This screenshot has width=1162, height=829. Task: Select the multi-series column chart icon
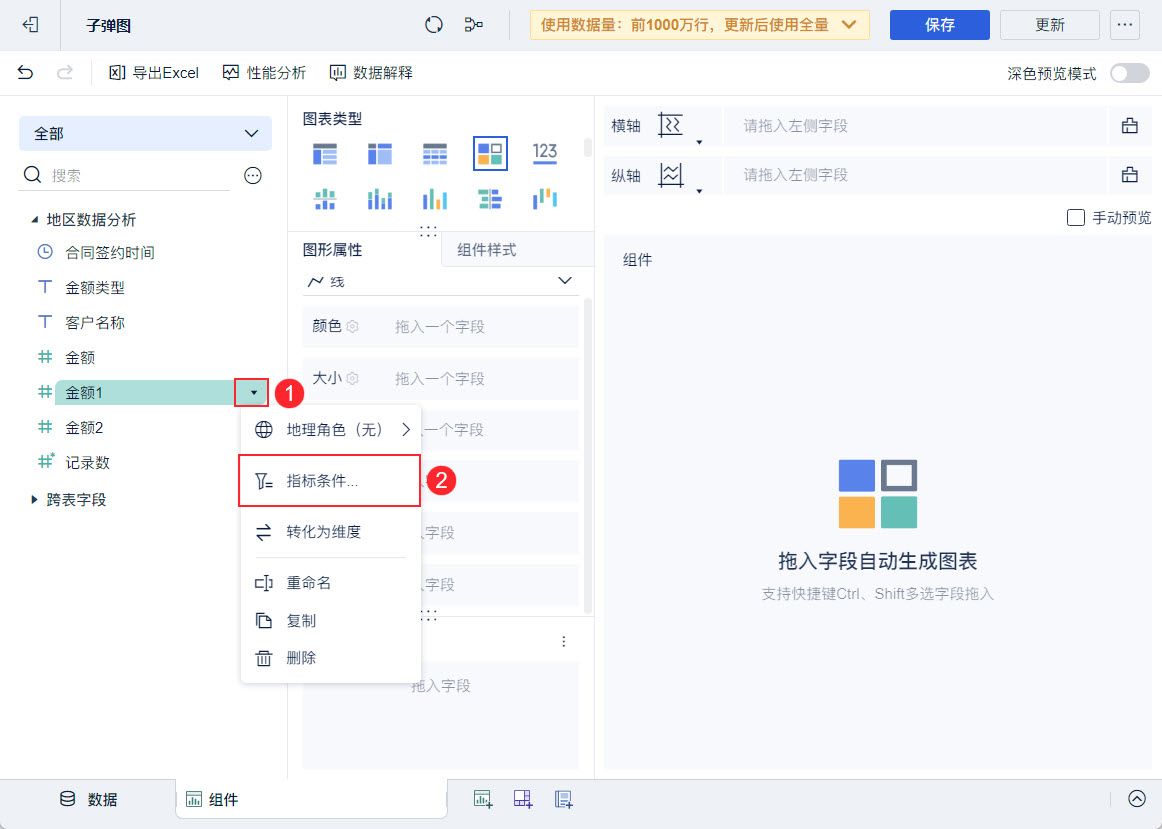379,199
